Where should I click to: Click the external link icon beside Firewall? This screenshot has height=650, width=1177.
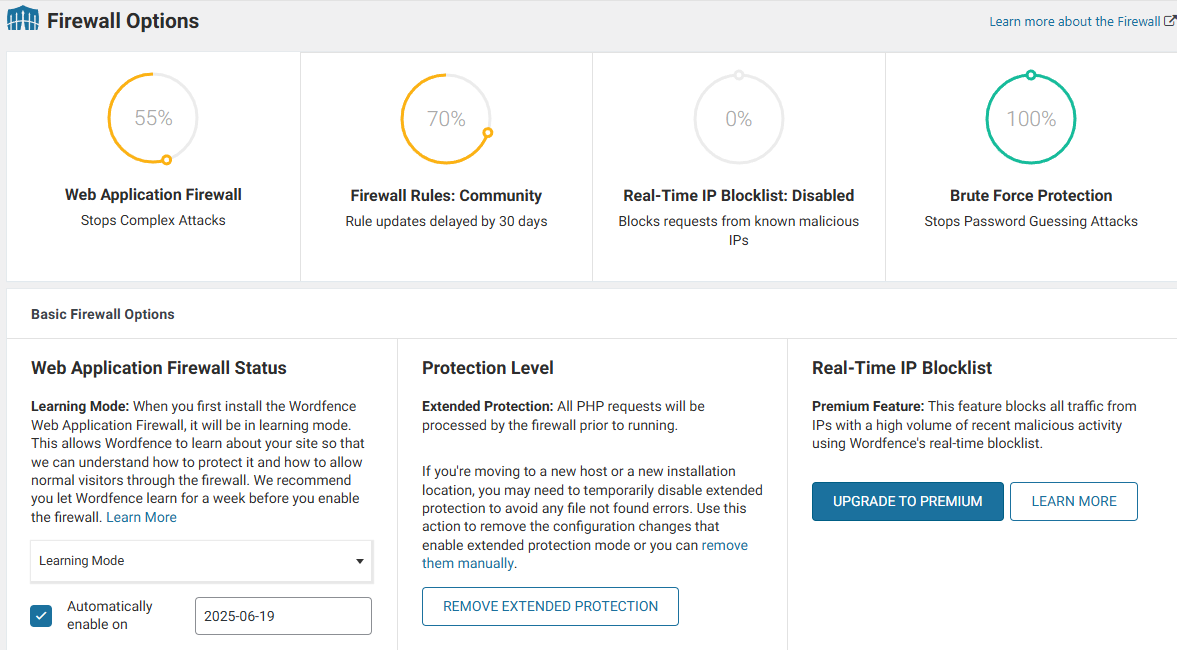1170,21
